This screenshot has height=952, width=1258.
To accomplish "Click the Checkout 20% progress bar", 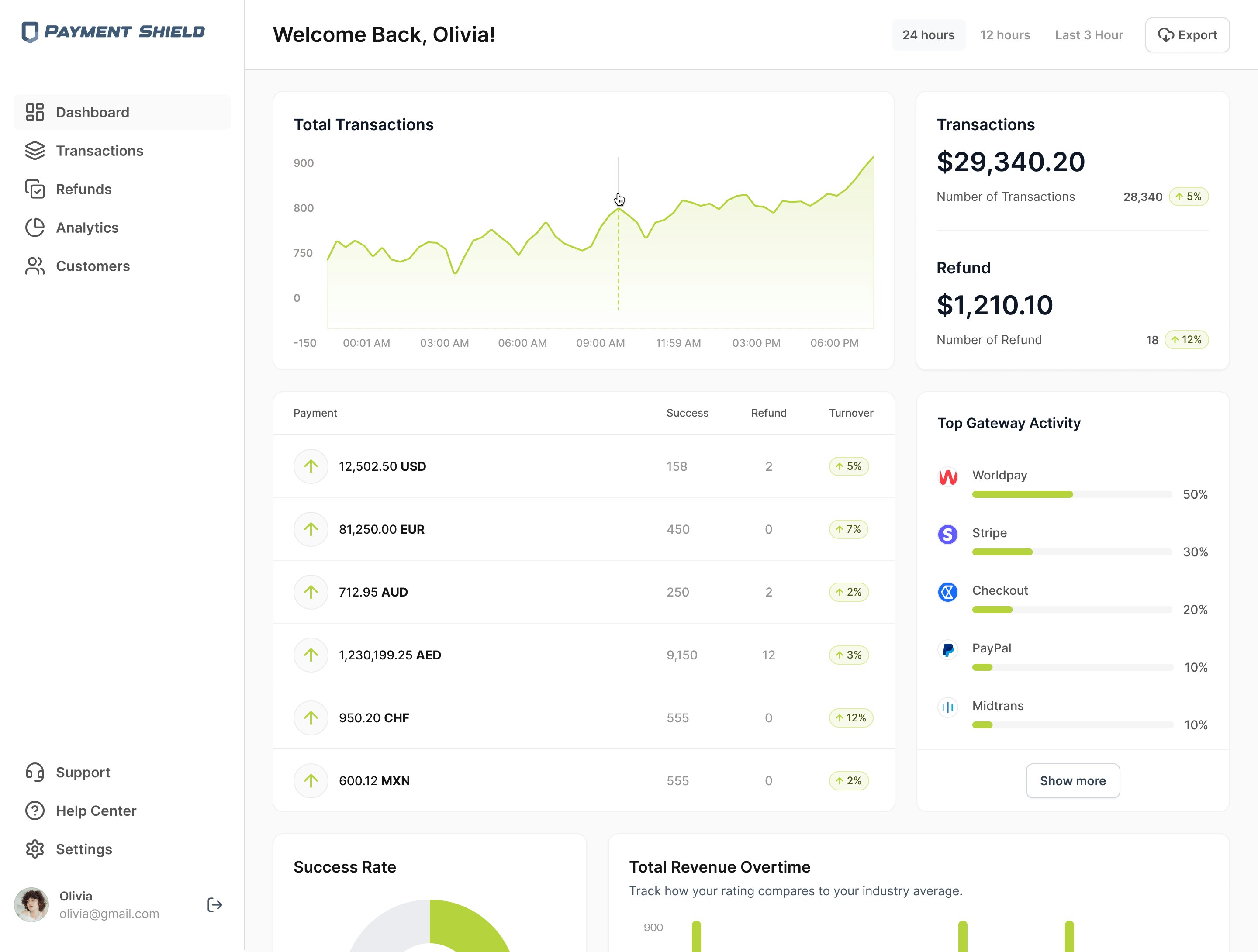I will [1072, 610].
